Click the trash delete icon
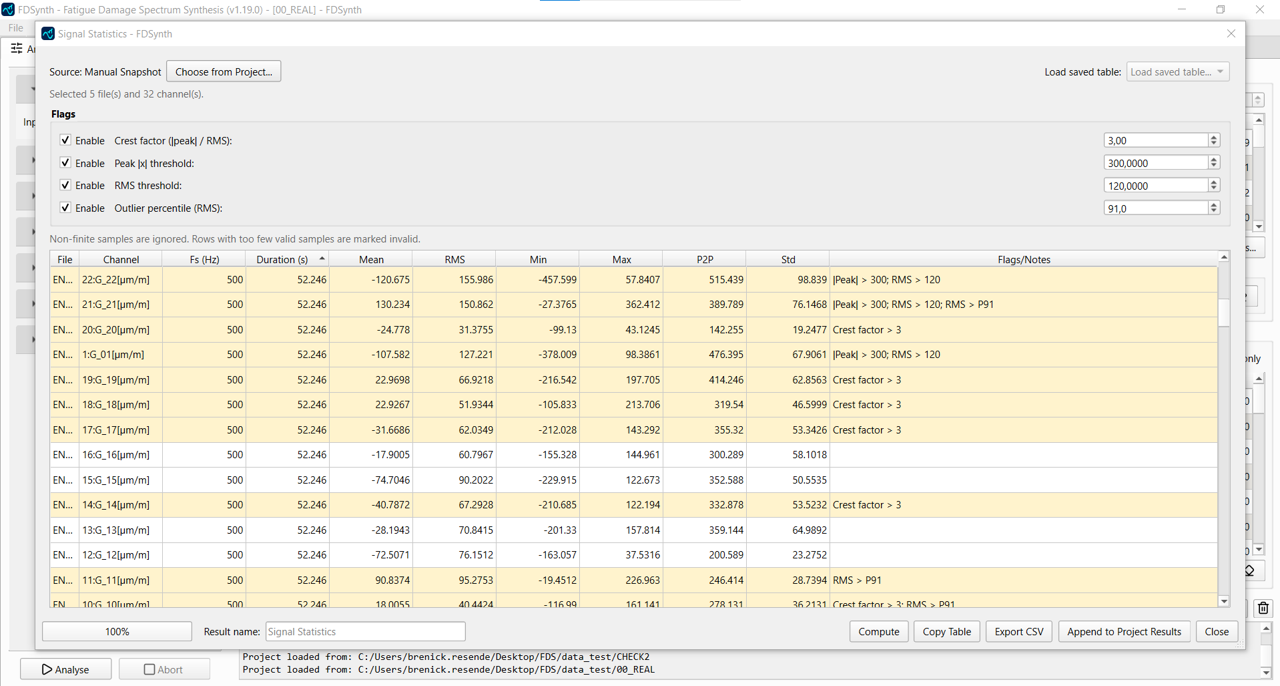Screen dimensions: 1280x686 click(1263, 608)
